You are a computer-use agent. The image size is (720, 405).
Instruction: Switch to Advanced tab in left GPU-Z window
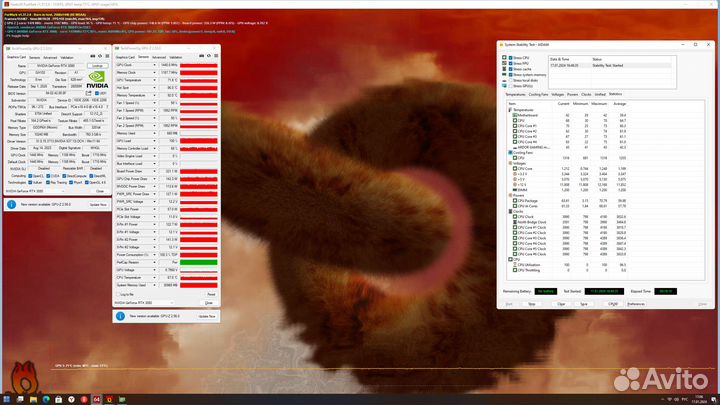50,58
